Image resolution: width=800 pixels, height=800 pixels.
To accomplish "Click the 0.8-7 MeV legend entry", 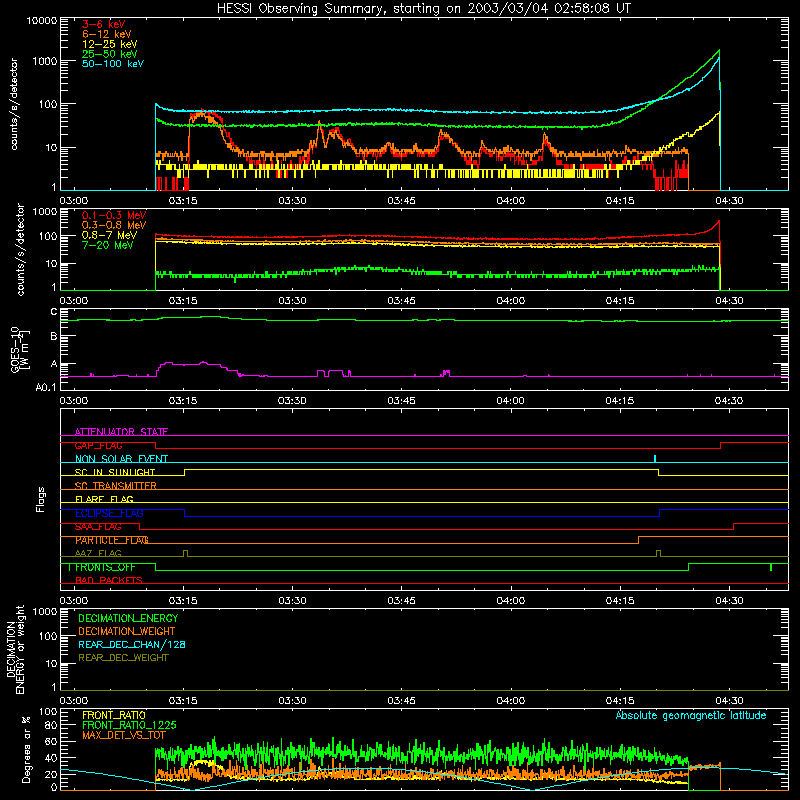I will pyautogui.click(x=109, y=235).
